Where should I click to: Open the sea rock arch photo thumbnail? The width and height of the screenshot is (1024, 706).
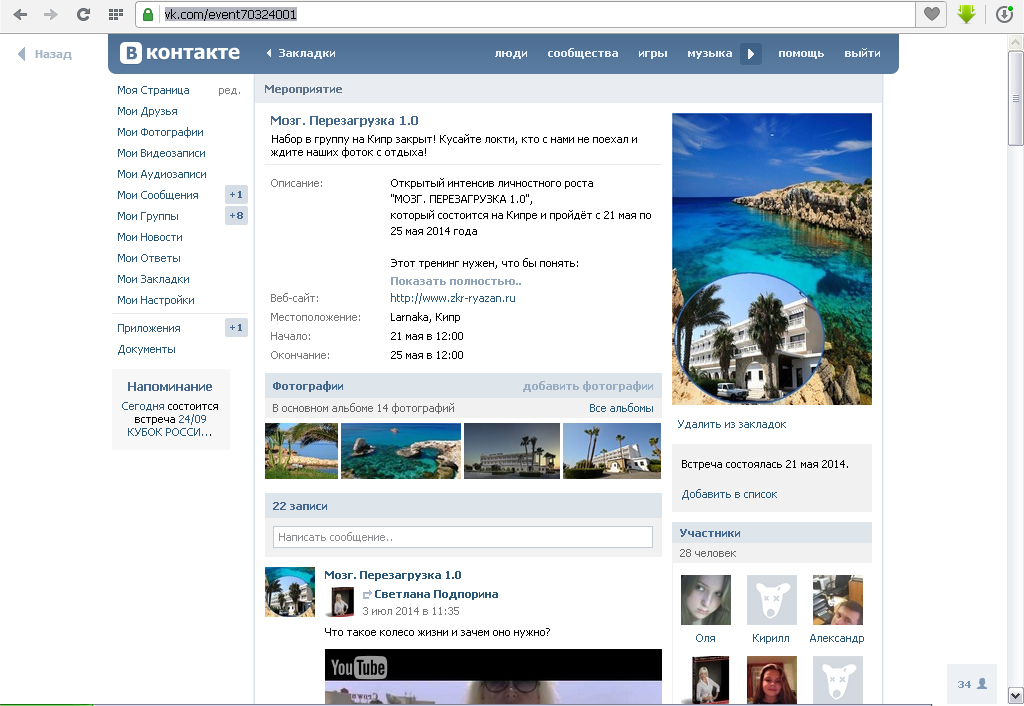[401, 451]
